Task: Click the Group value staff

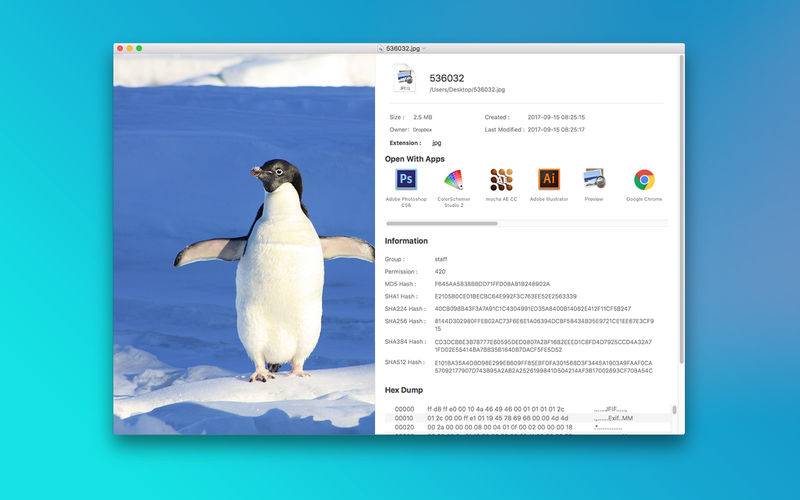Action: 441,259
